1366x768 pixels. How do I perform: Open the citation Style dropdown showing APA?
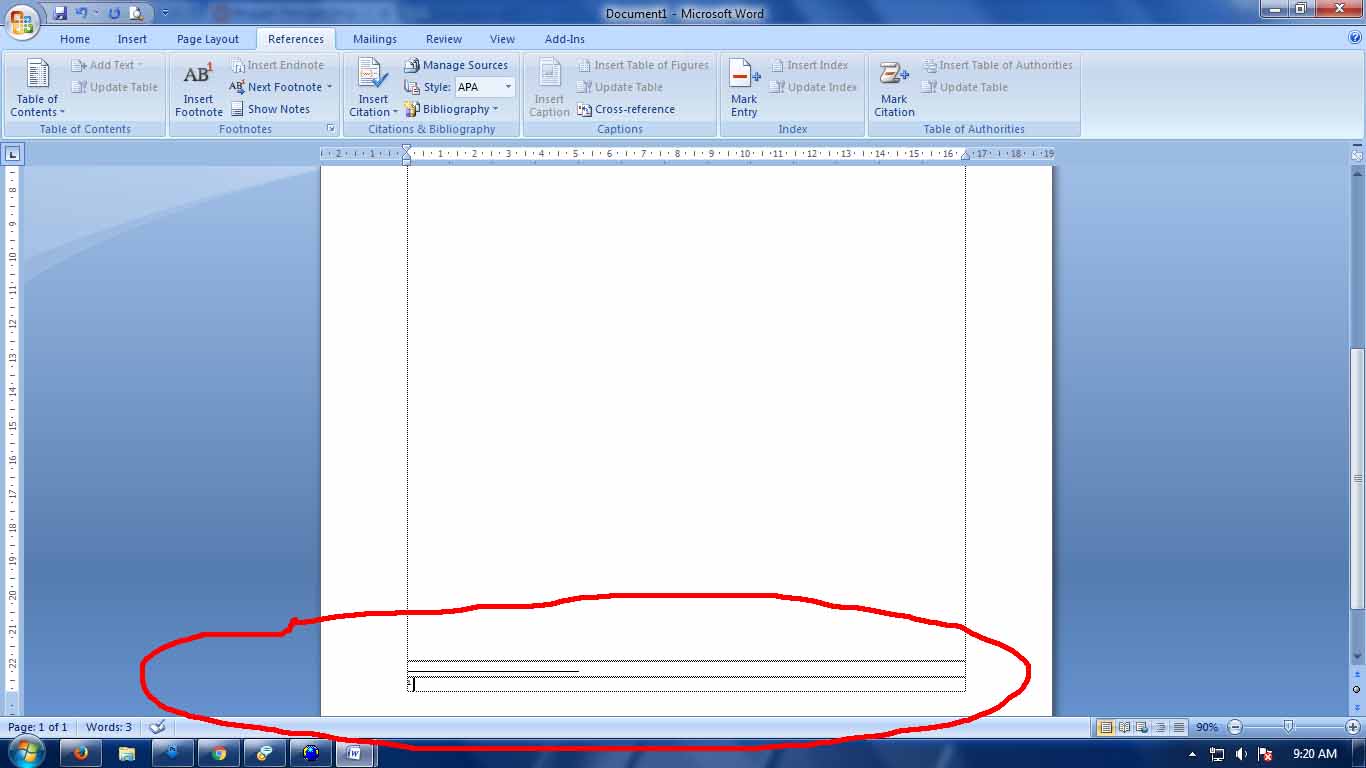(506, 87)
